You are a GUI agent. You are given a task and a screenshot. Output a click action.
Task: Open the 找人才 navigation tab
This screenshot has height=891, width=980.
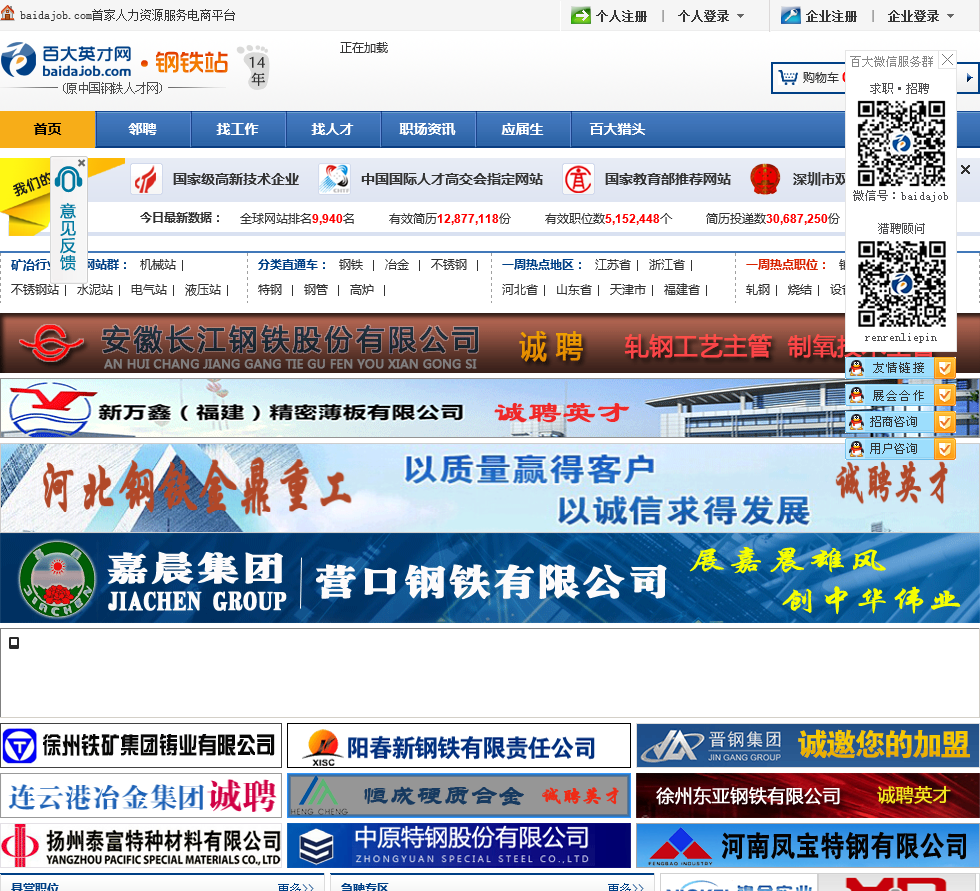coord(332,129)
